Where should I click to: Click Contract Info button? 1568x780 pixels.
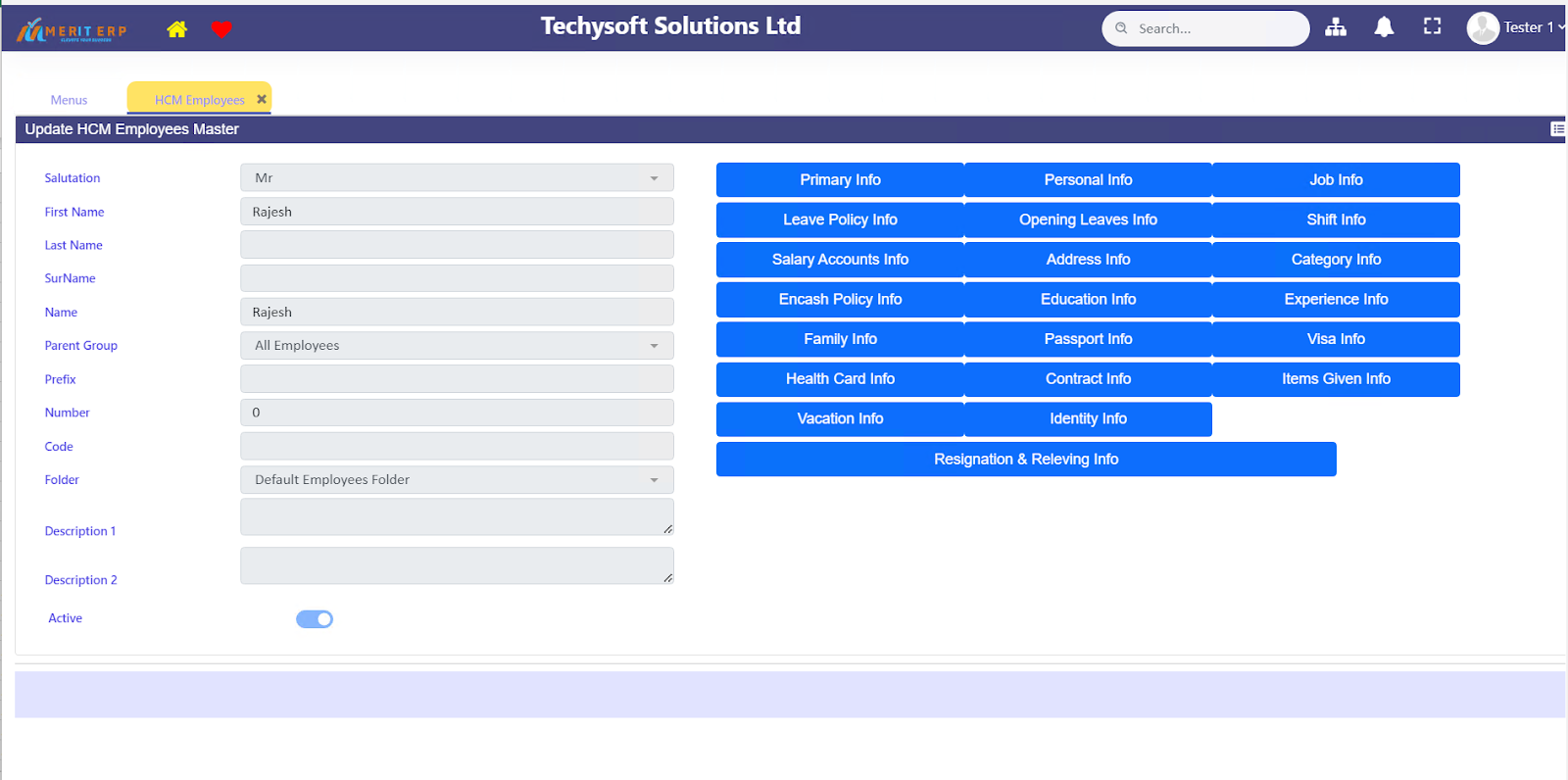(x=1088, y=379)
